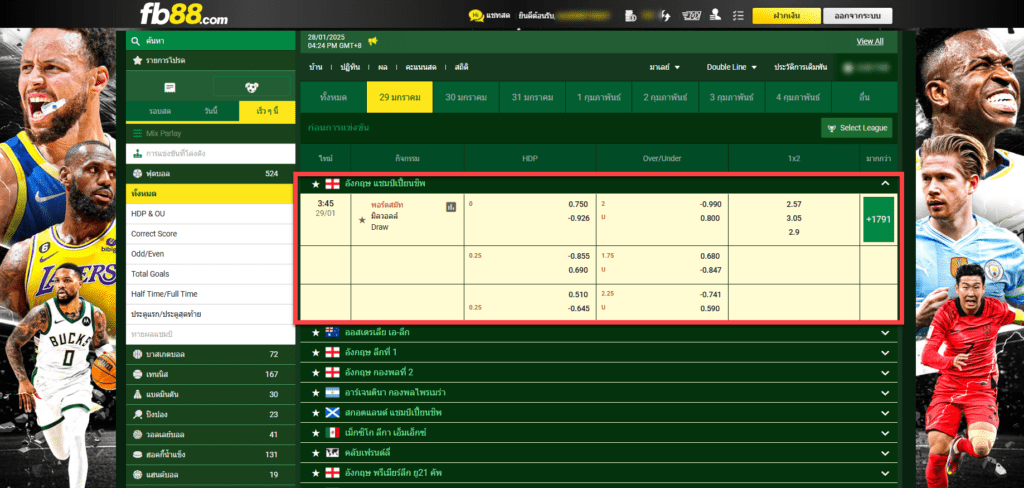Click the magnifier search icon in sidebar
1024x488 pixels.
(x=136, y=41)
